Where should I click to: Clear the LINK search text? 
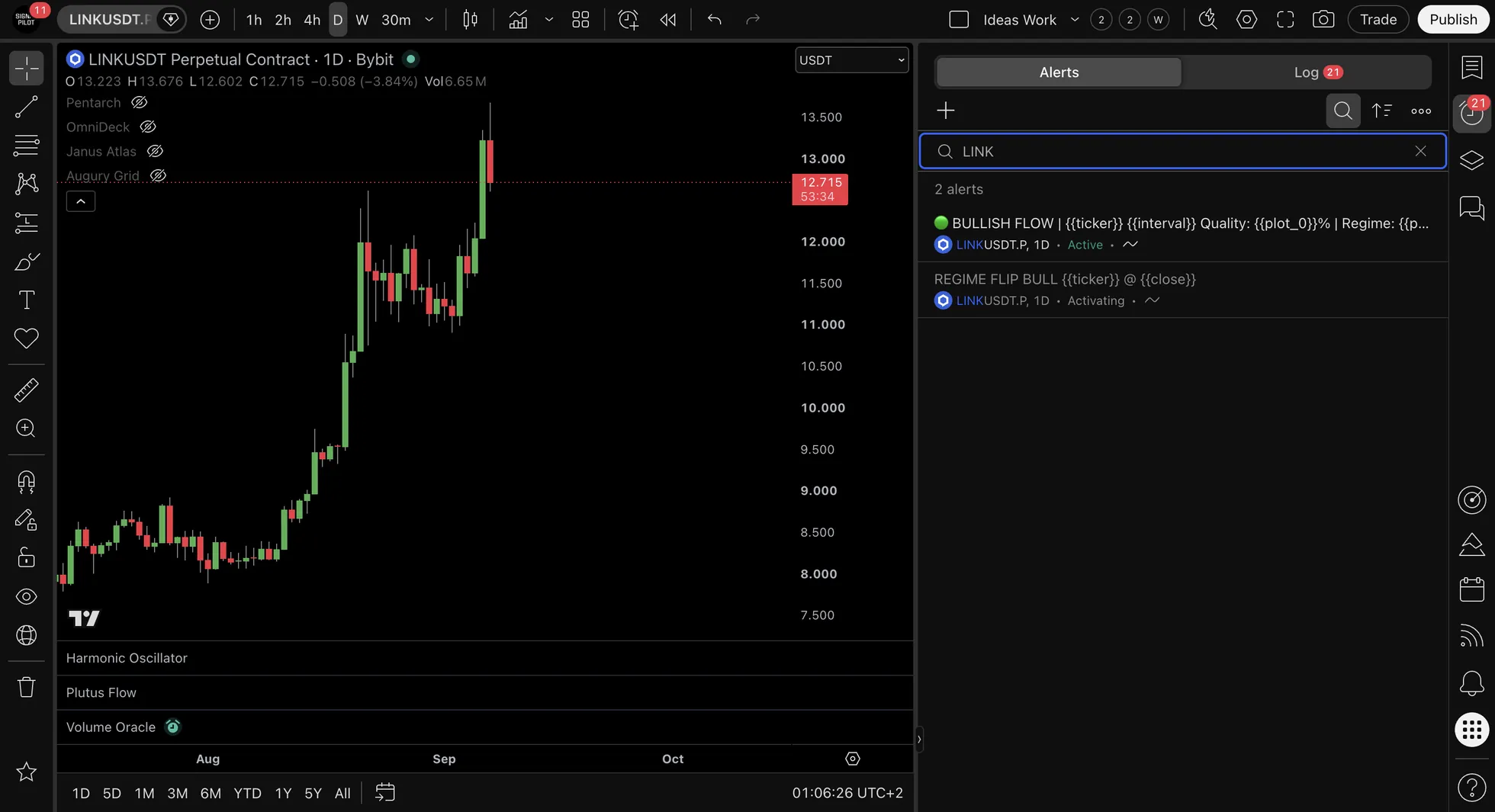coord(1420,151)
